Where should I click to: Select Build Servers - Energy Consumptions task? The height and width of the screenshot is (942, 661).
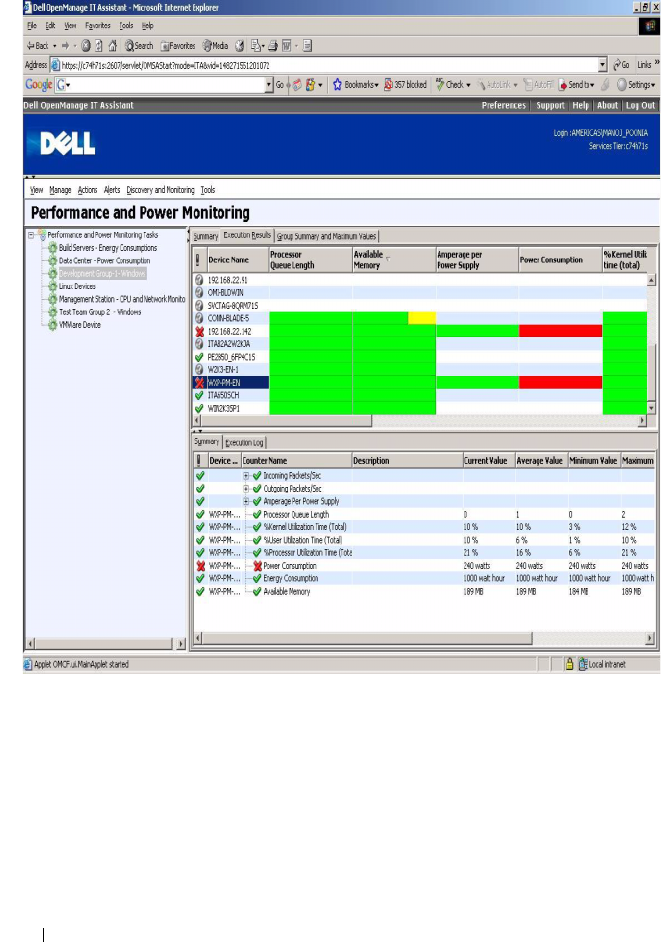click(x=108, y=248)
